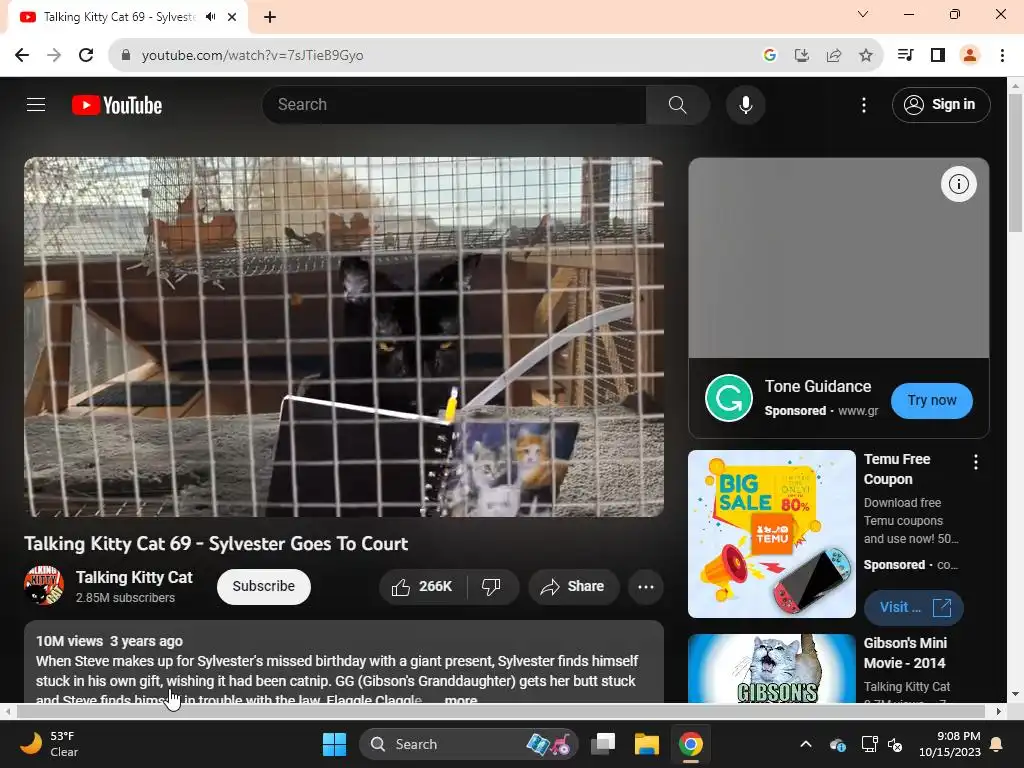This screenshot has width=1024, height=768.
Task: Open Talking Kitty Cat channel avatar
Action: pos(44,586)
